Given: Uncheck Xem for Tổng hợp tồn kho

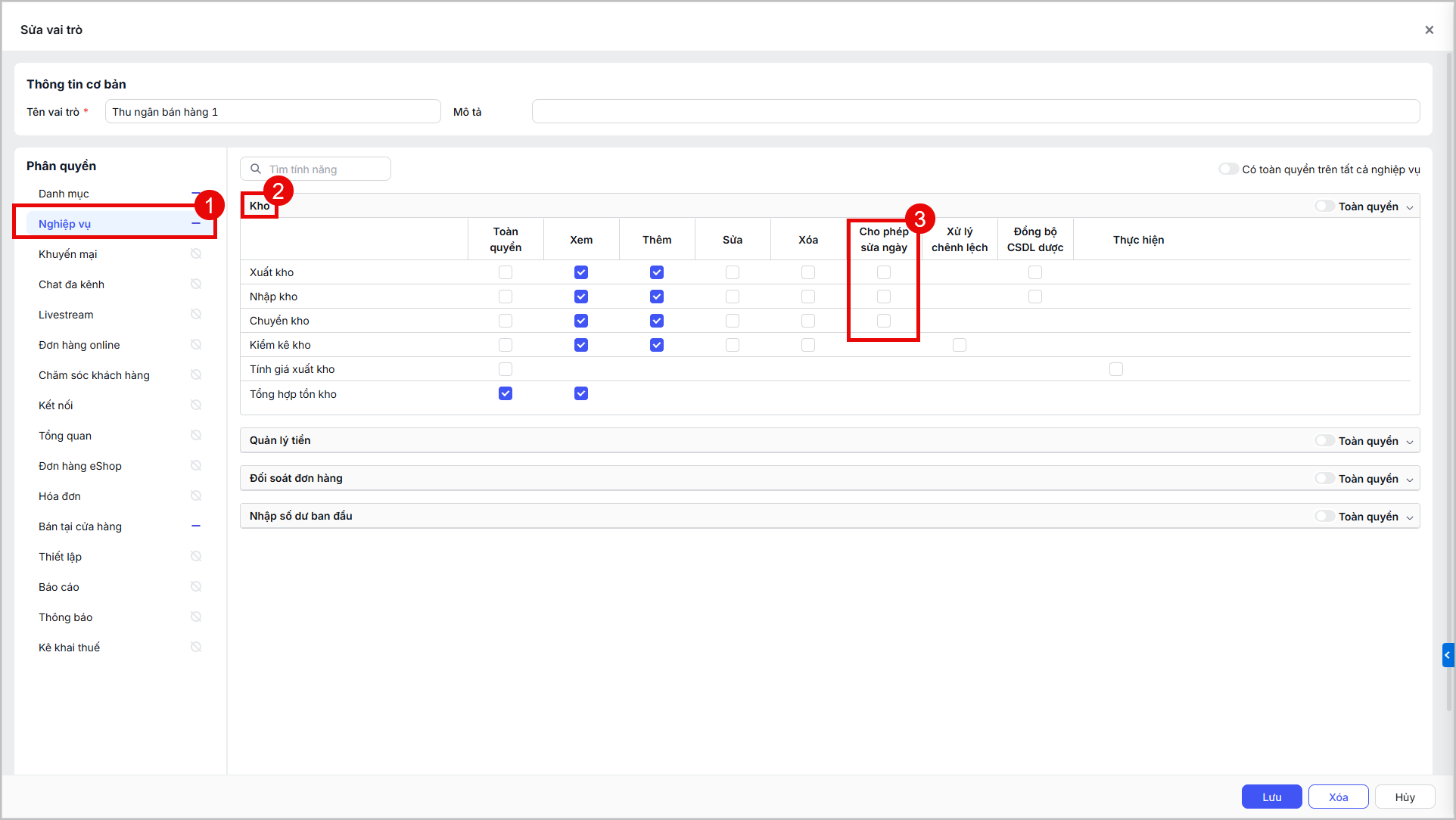Looking at the screenshot, I should point(581,393).
